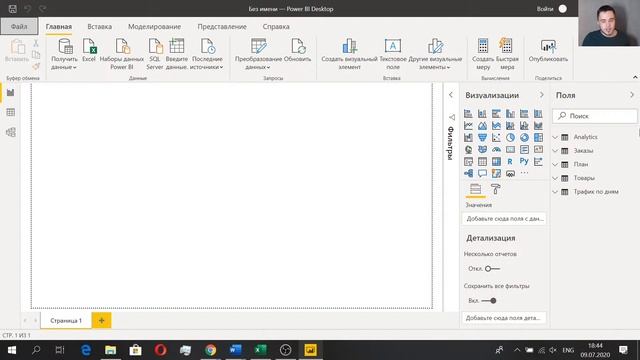The width and height of the screenshot is (640, 360).
Task: Select the Страница 1 page tab
Action: [x=66, y=320]
